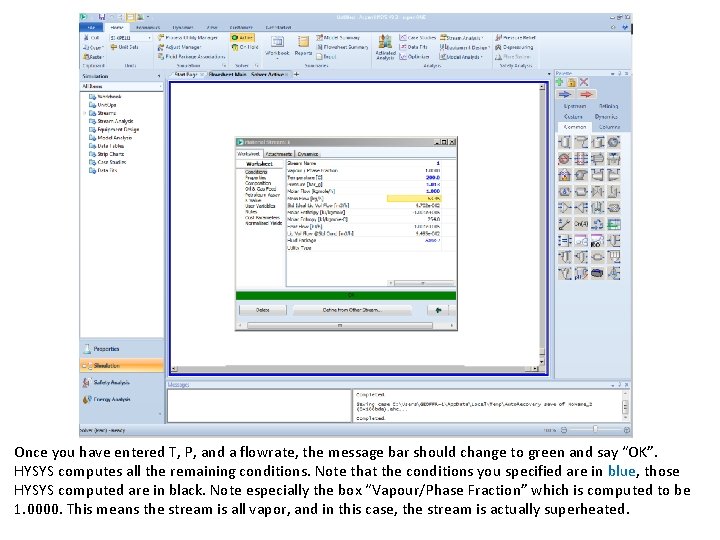The height and width of the screenshot is (540, 720).
Task: Select the blue material stream arrow in Palette
Action: click(x=565, y=94)
